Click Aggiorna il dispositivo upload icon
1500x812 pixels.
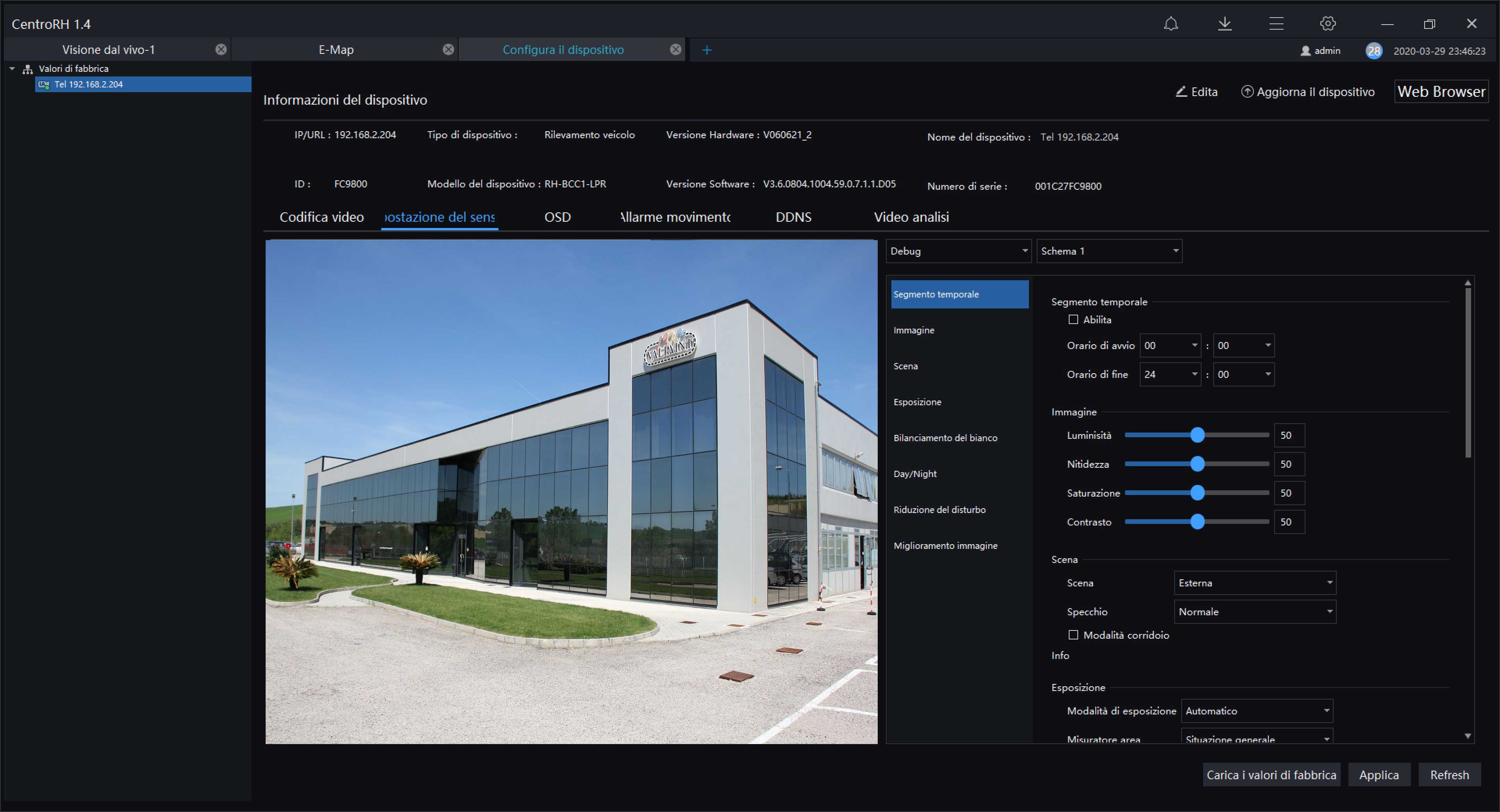(1247, 92)
